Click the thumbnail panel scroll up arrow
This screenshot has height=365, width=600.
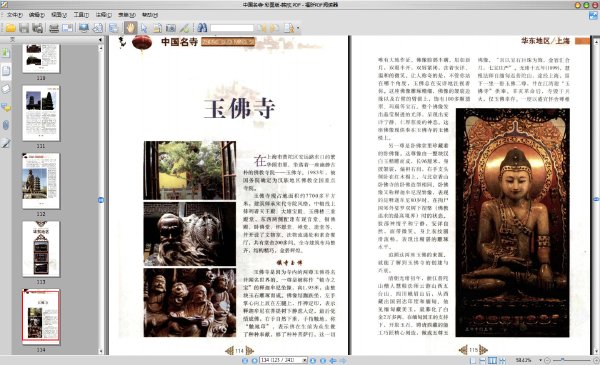[x=101, y=48]
